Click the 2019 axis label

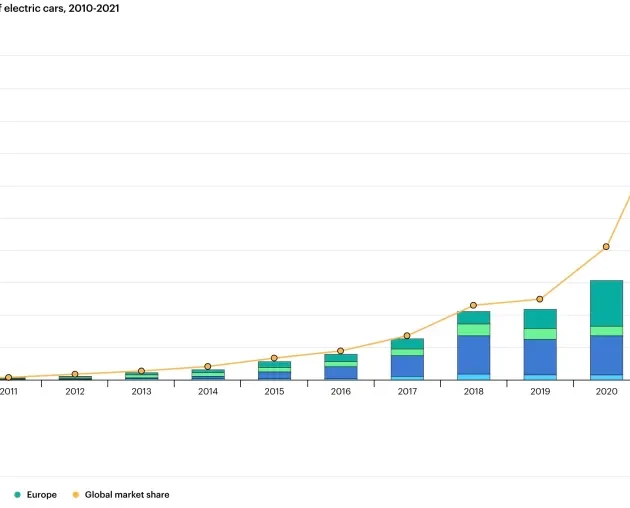[540, 391]
